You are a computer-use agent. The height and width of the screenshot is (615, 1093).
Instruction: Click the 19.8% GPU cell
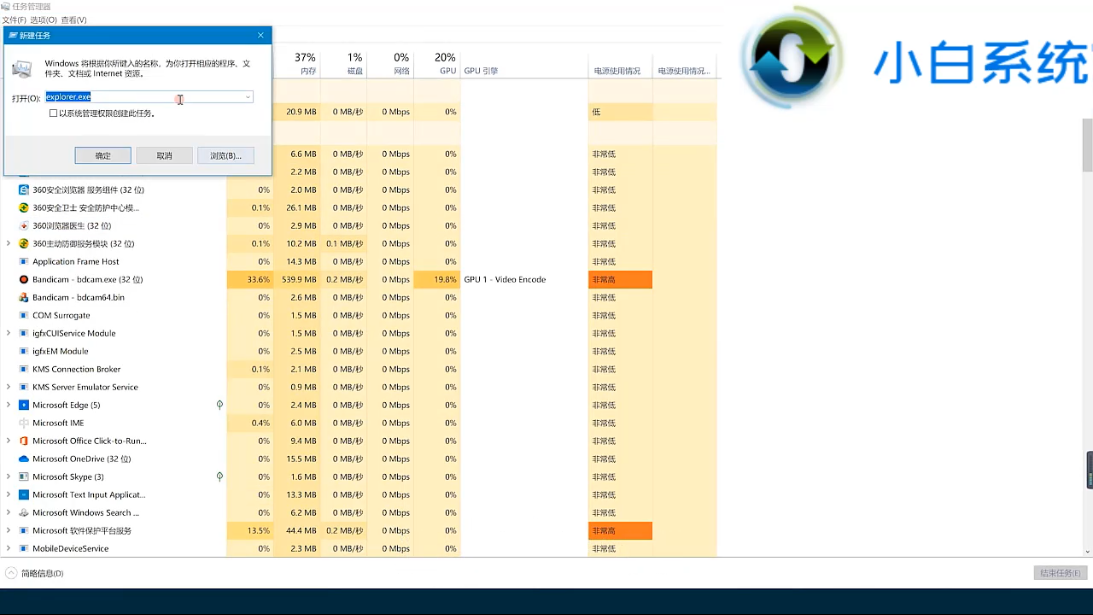coord(437,280)
